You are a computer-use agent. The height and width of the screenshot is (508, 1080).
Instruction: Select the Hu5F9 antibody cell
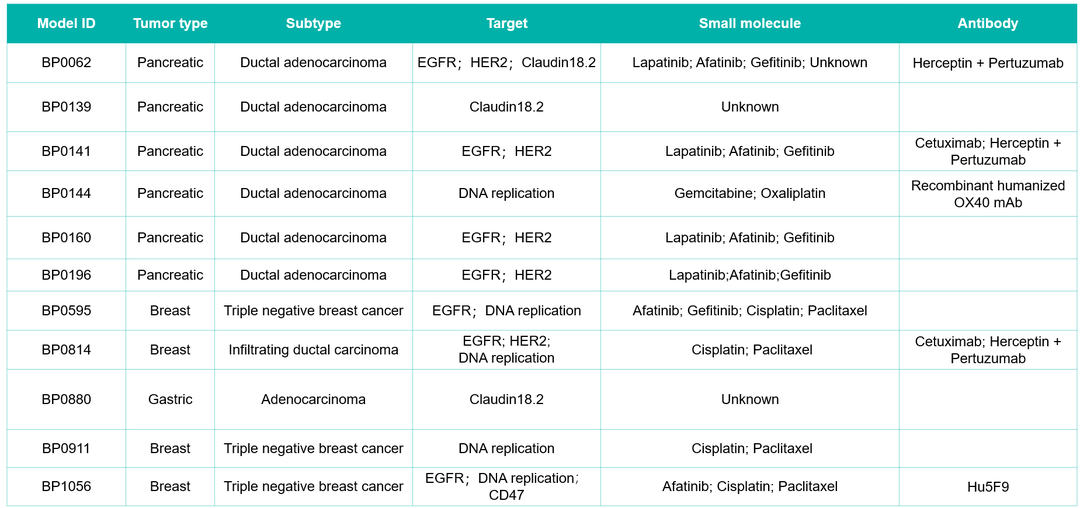(x=988, y=487)
